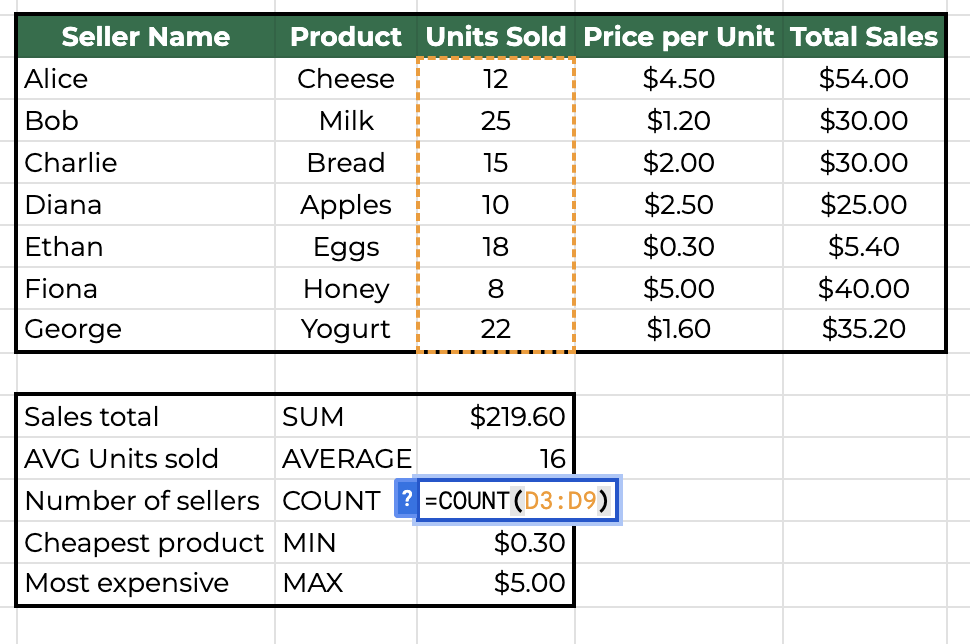The width and height of the screenshot is (970, 644).
Task: Click the Units Sold header cell
Action: click(x=496, y=38)
